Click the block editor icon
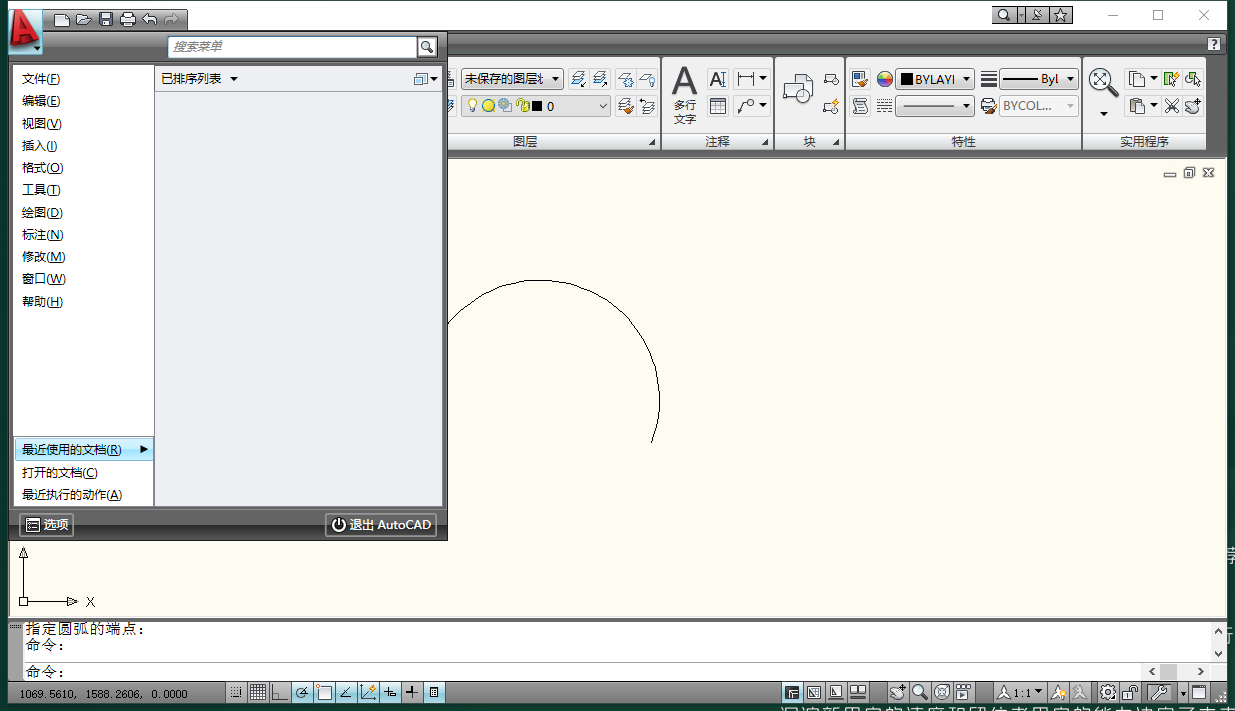 click(831, 106)
